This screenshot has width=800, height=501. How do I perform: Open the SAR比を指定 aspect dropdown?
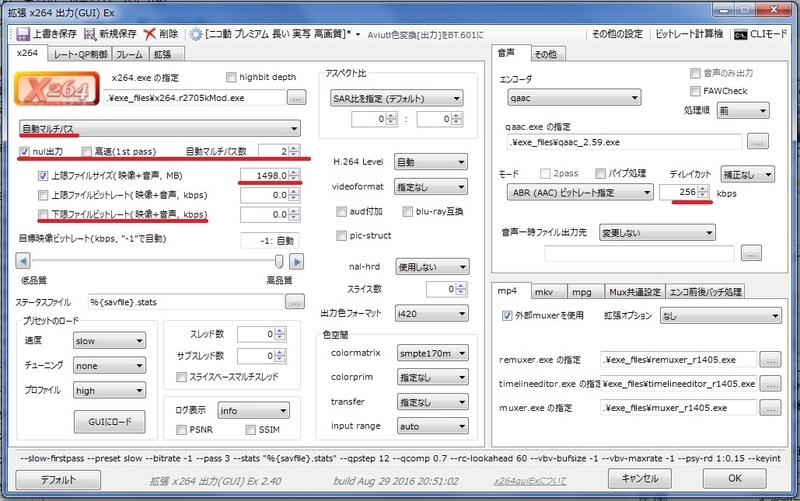click(397, 98)
